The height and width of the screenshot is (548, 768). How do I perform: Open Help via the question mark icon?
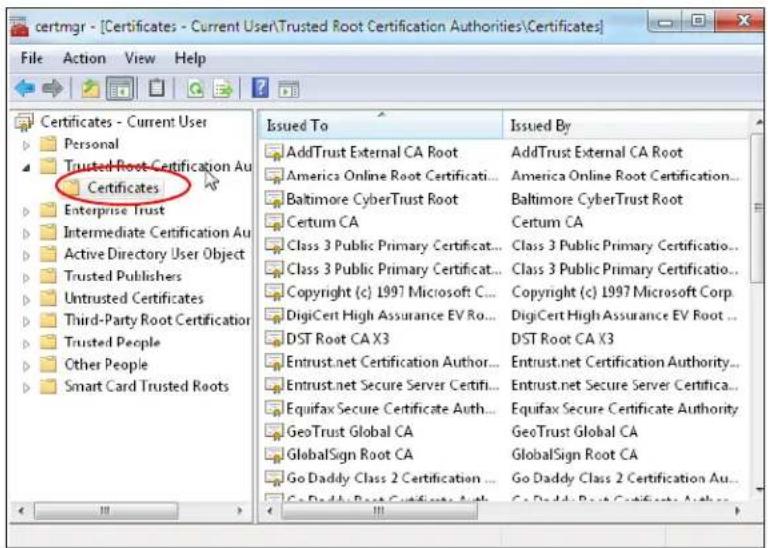(x=260, y=89)
